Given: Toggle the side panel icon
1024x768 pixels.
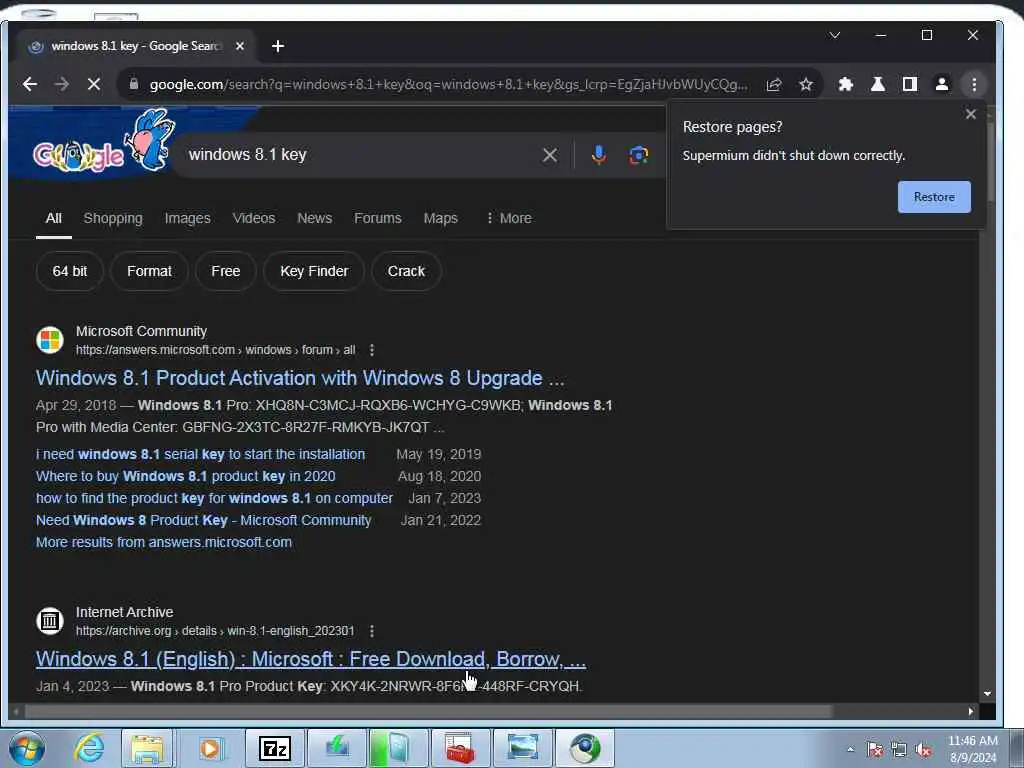Looking at the screenshot, I should [x=910, y=84].
